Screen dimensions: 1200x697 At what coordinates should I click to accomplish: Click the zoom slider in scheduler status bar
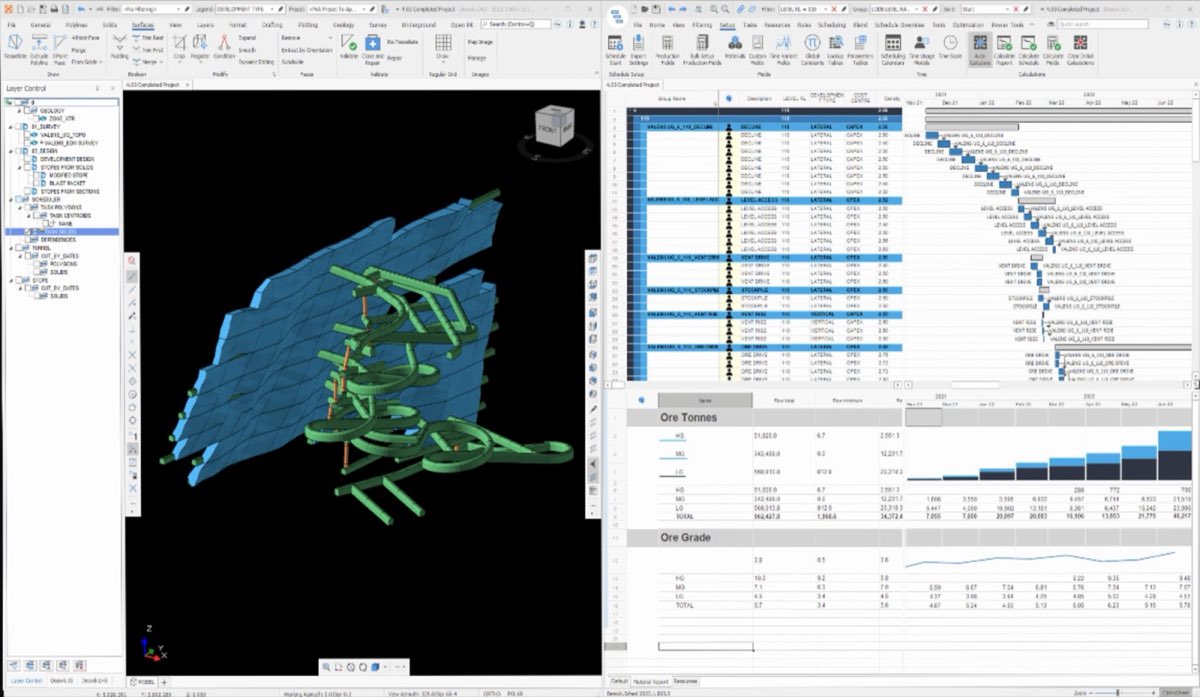(x=1118, y=691)
